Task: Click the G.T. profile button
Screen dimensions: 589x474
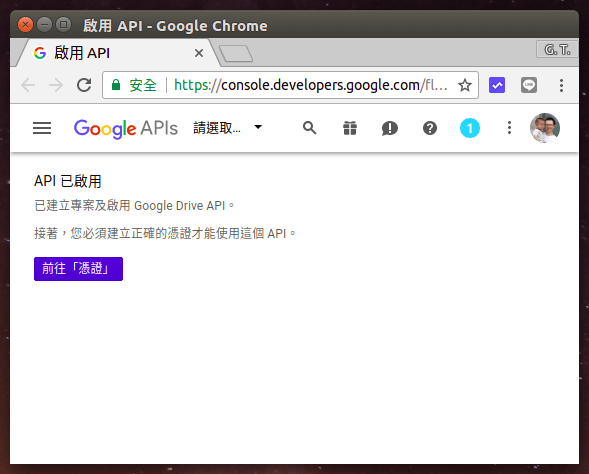Action: [557, 49]
